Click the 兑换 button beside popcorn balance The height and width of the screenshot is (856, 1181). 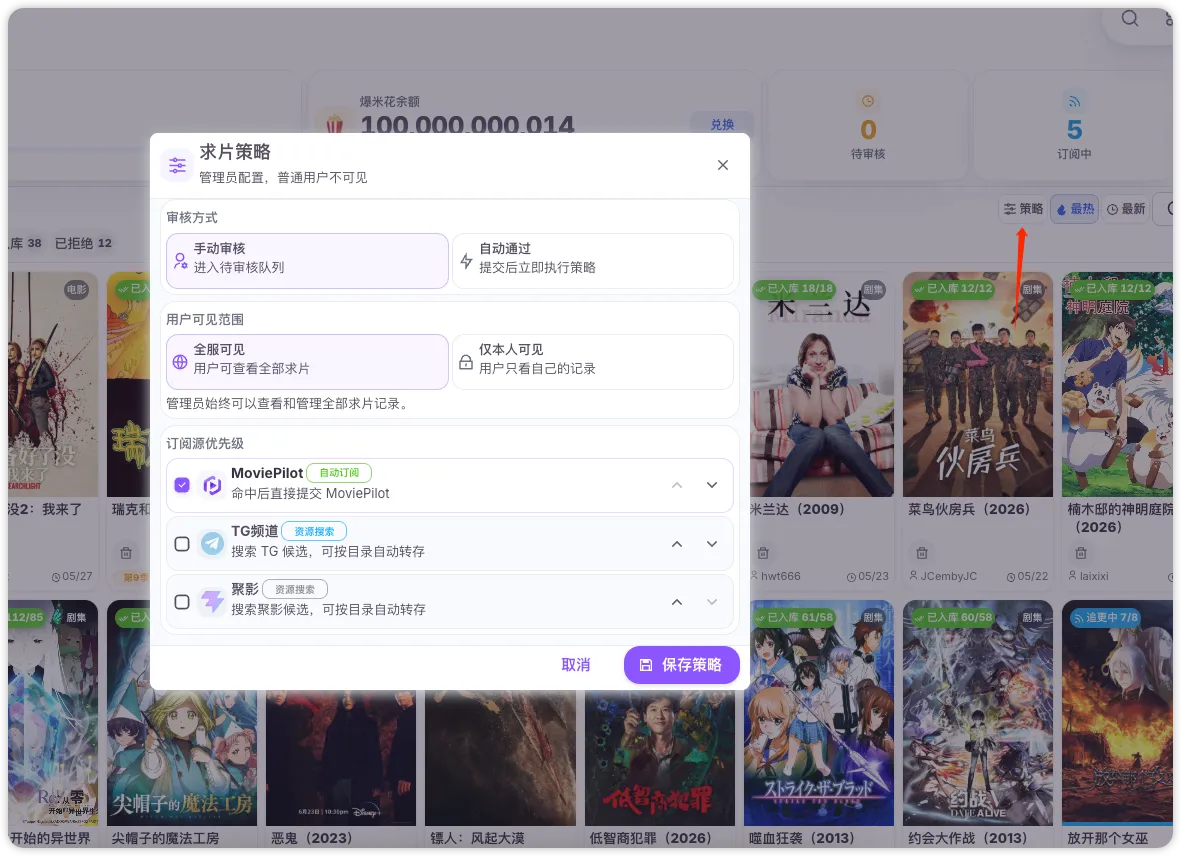[722, 124]
